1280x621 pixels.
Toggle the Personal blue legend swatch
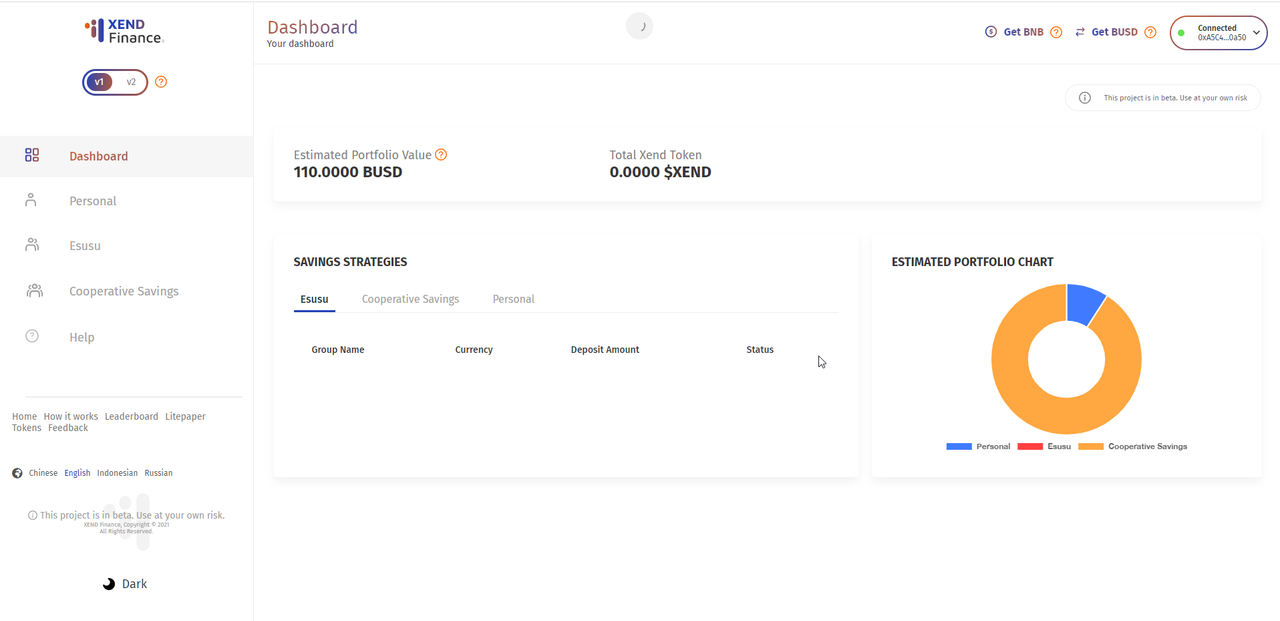(959, 446)
